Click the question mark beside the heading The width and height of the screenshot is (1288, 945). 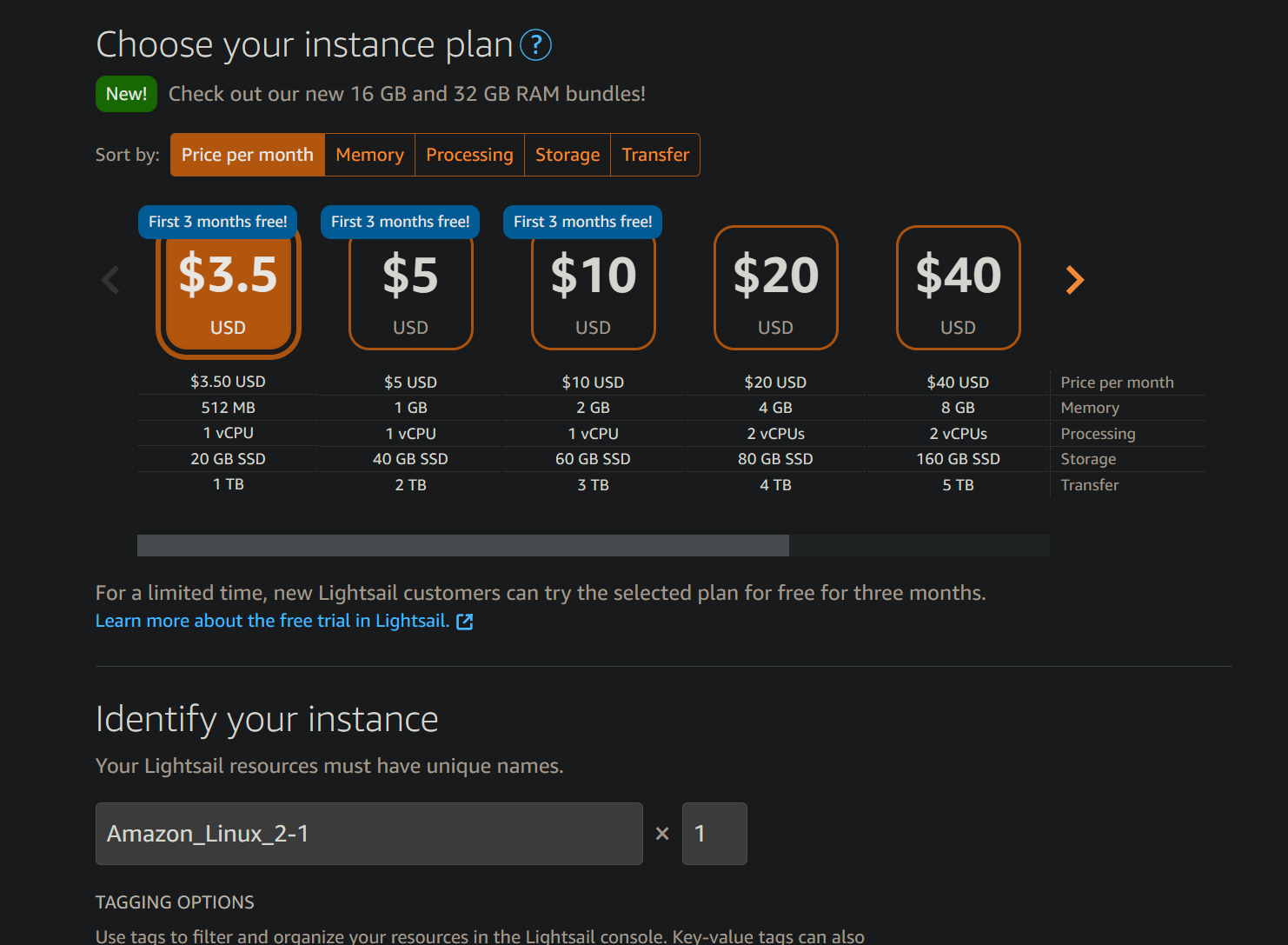[x=536, y=45]
